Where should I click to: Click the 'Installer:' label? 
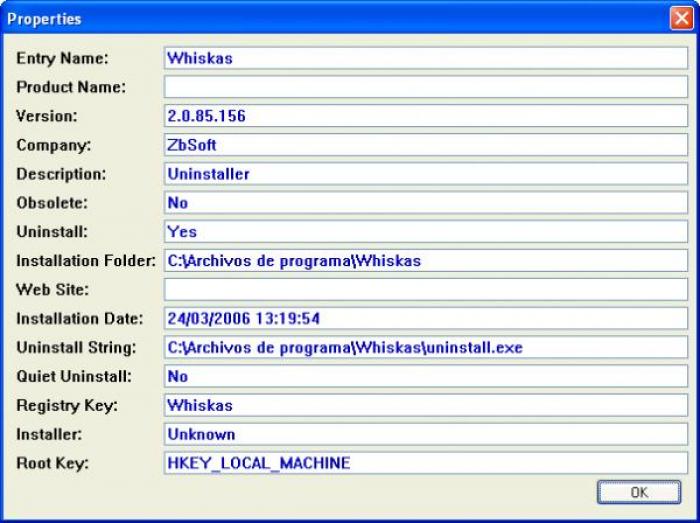coord(49,434)
